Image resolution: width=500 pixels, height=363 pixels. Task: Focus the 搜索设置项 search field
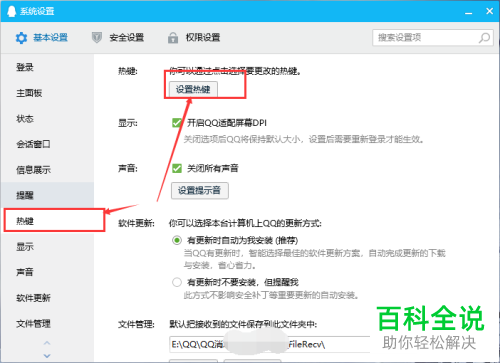433,38
